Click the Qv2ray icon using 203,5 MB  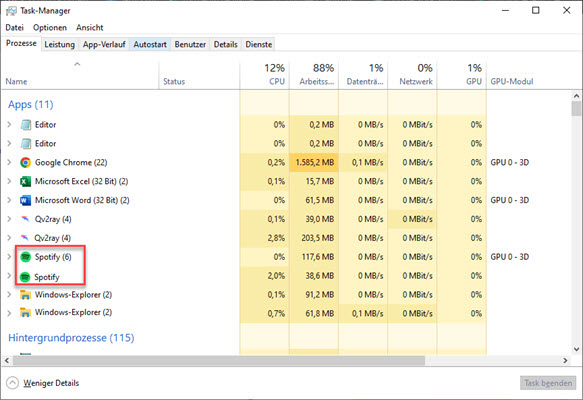(x=25, y=238)
